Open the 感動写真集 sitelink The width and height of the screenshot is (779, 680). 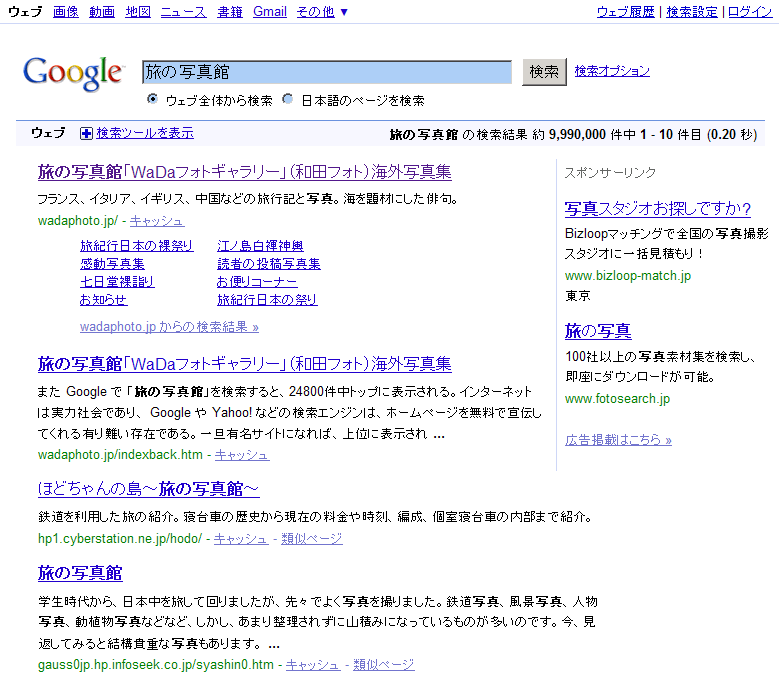click(x=112, y=264)
